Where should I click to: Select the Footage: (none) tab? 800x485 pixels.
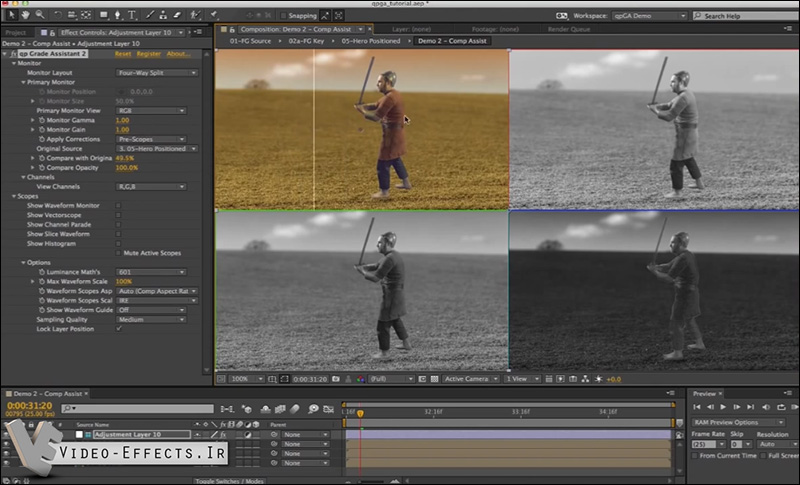coord(495,29)
